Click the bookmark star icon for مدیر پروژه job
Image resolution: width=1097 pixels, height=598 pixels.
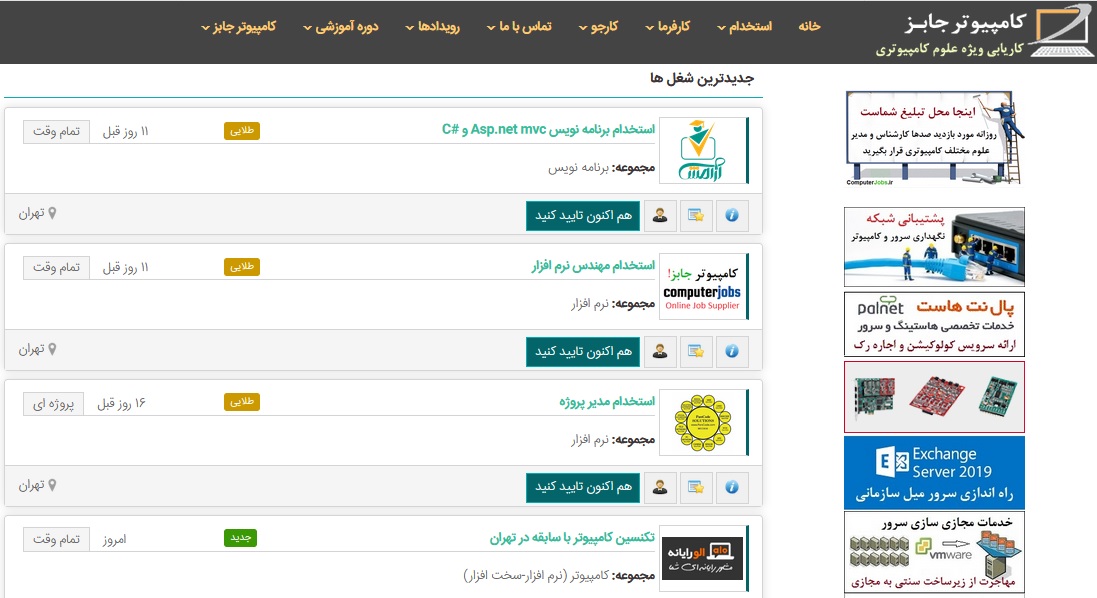click(696, 487)
